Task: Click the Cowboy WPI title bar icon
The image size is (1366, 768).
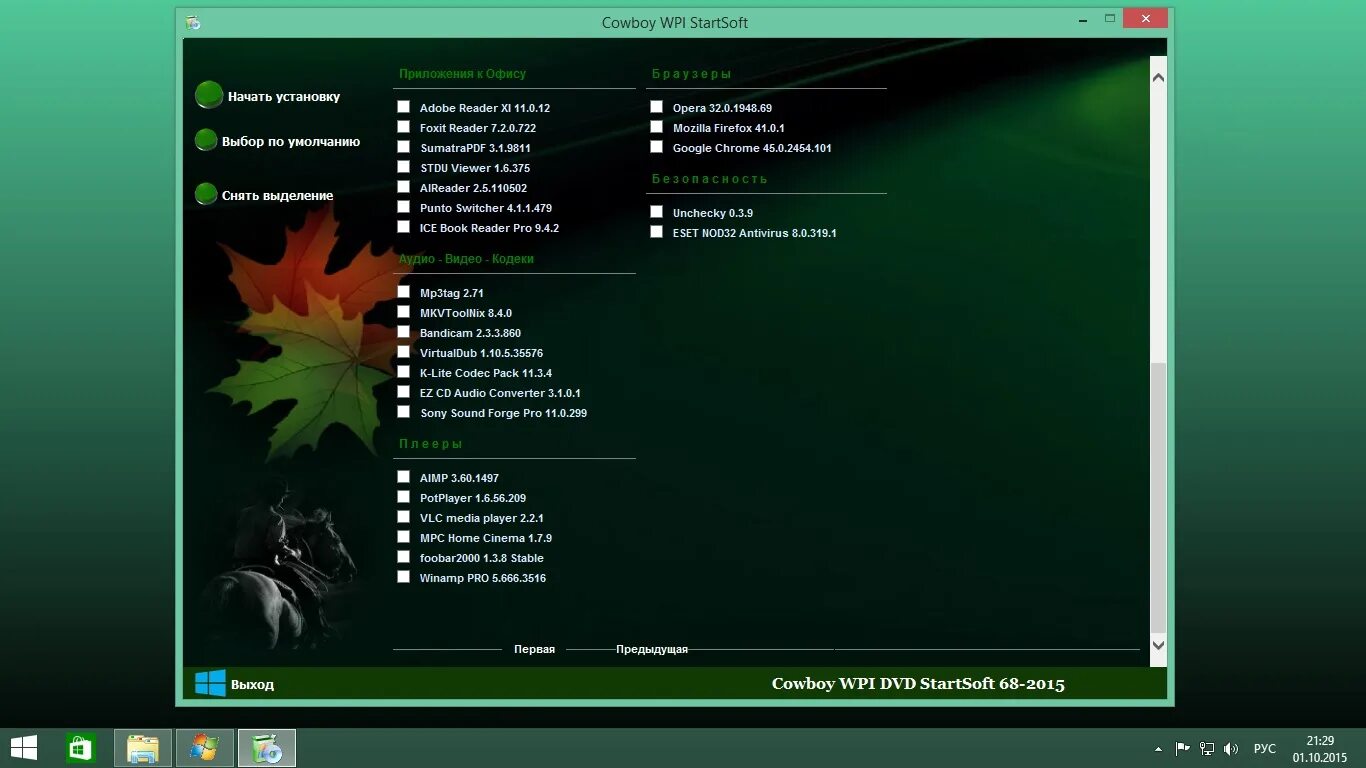Action: [x=193, y=22]
